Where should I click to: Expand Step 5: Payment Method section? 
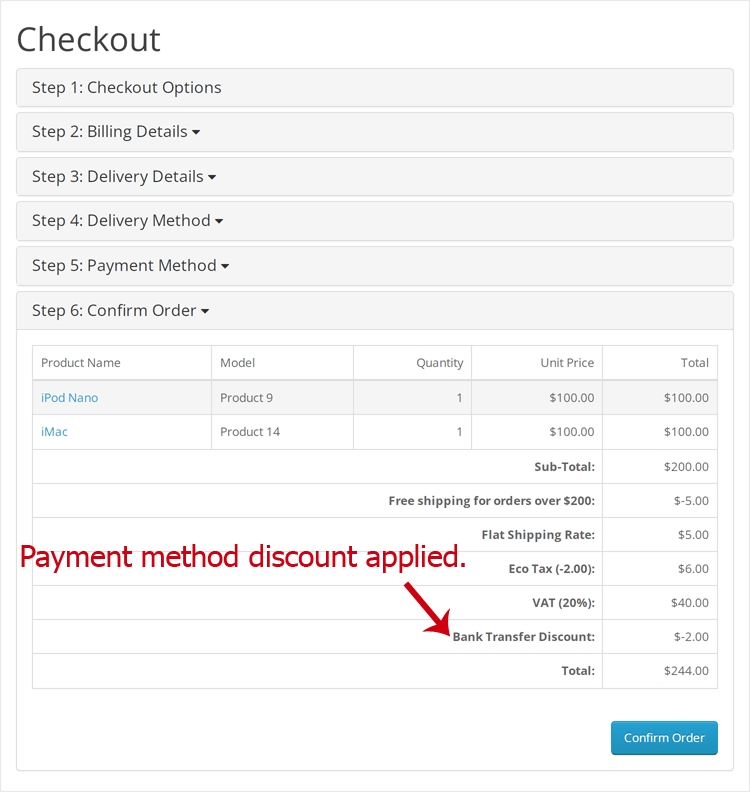pos(124,266)
